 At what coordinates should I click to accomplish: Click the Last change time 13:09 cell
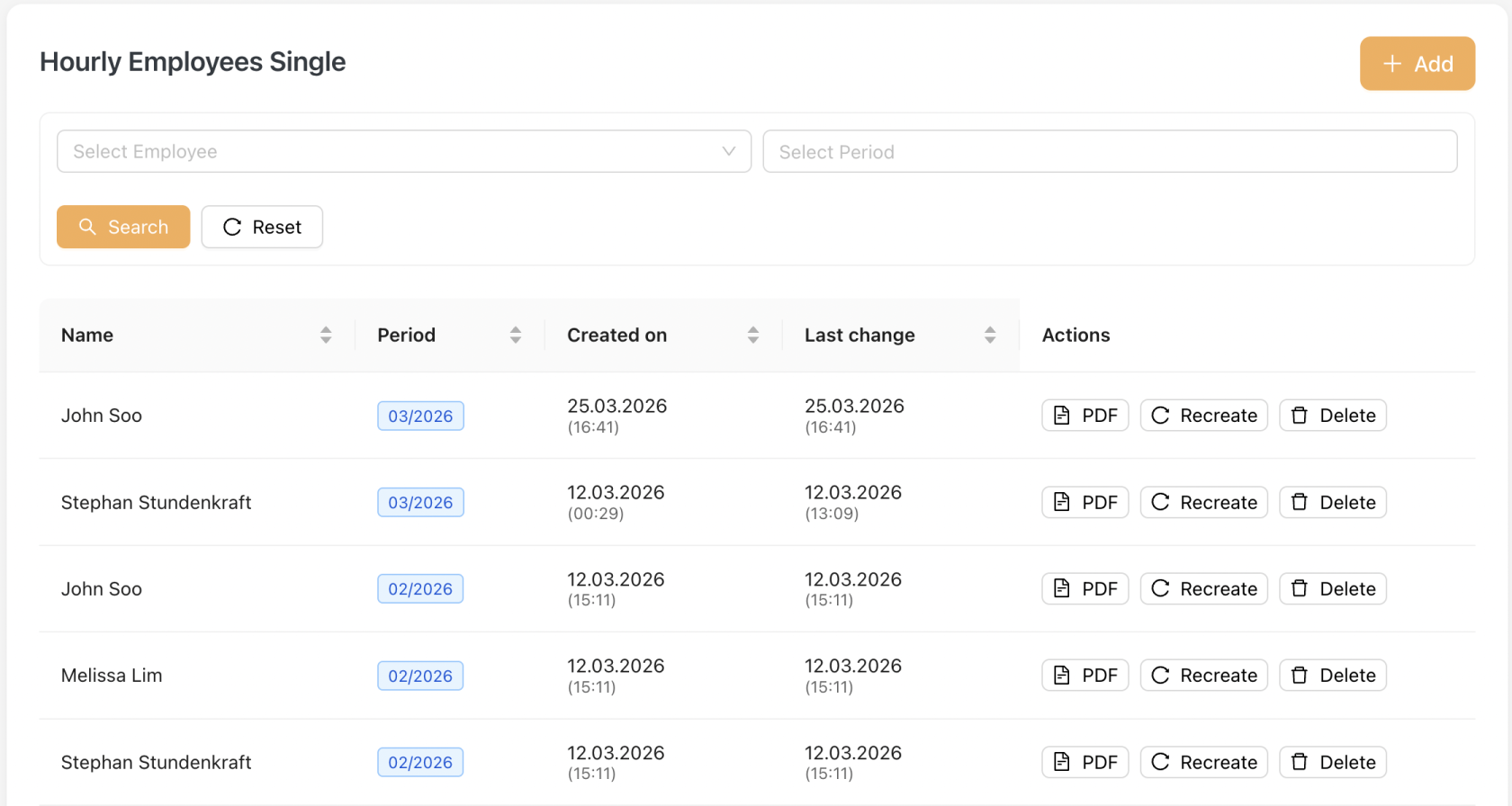click(x=832, y=514)
